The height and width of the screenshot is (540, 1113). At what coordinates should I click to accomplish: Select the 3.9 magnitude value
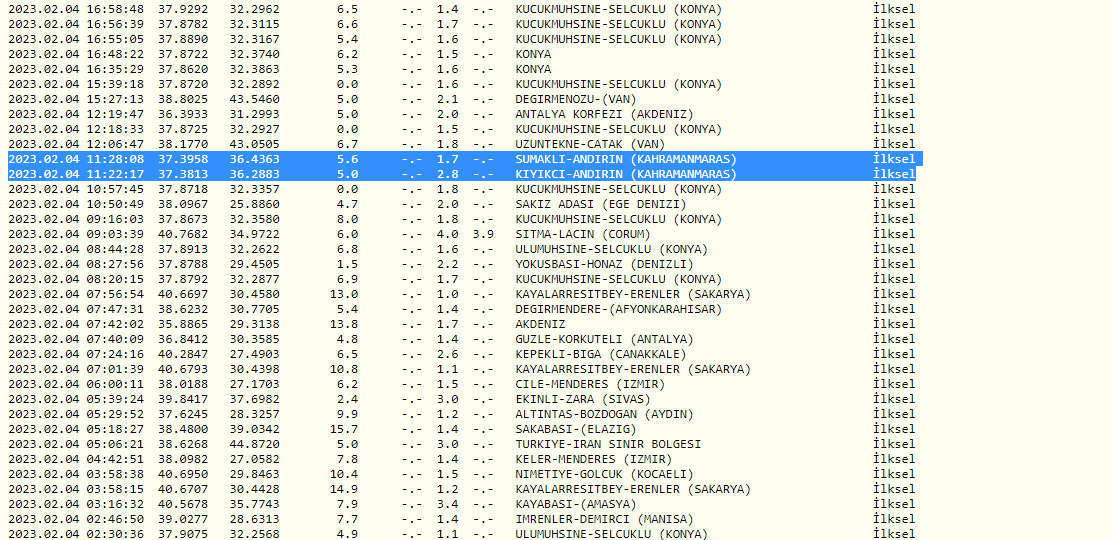point(483,234)
